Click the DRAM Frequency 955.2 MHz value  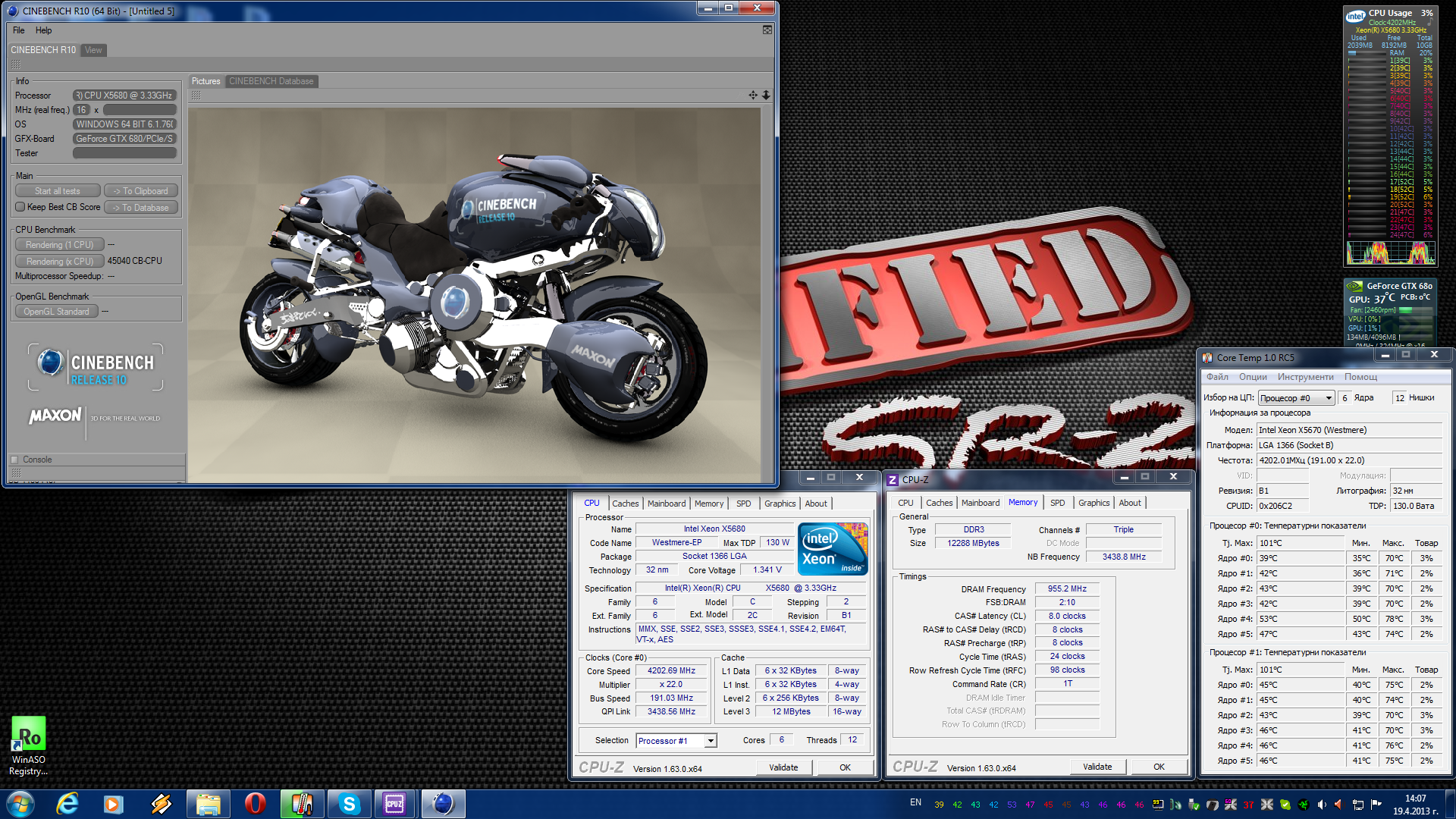click(x=1067, y=589)
